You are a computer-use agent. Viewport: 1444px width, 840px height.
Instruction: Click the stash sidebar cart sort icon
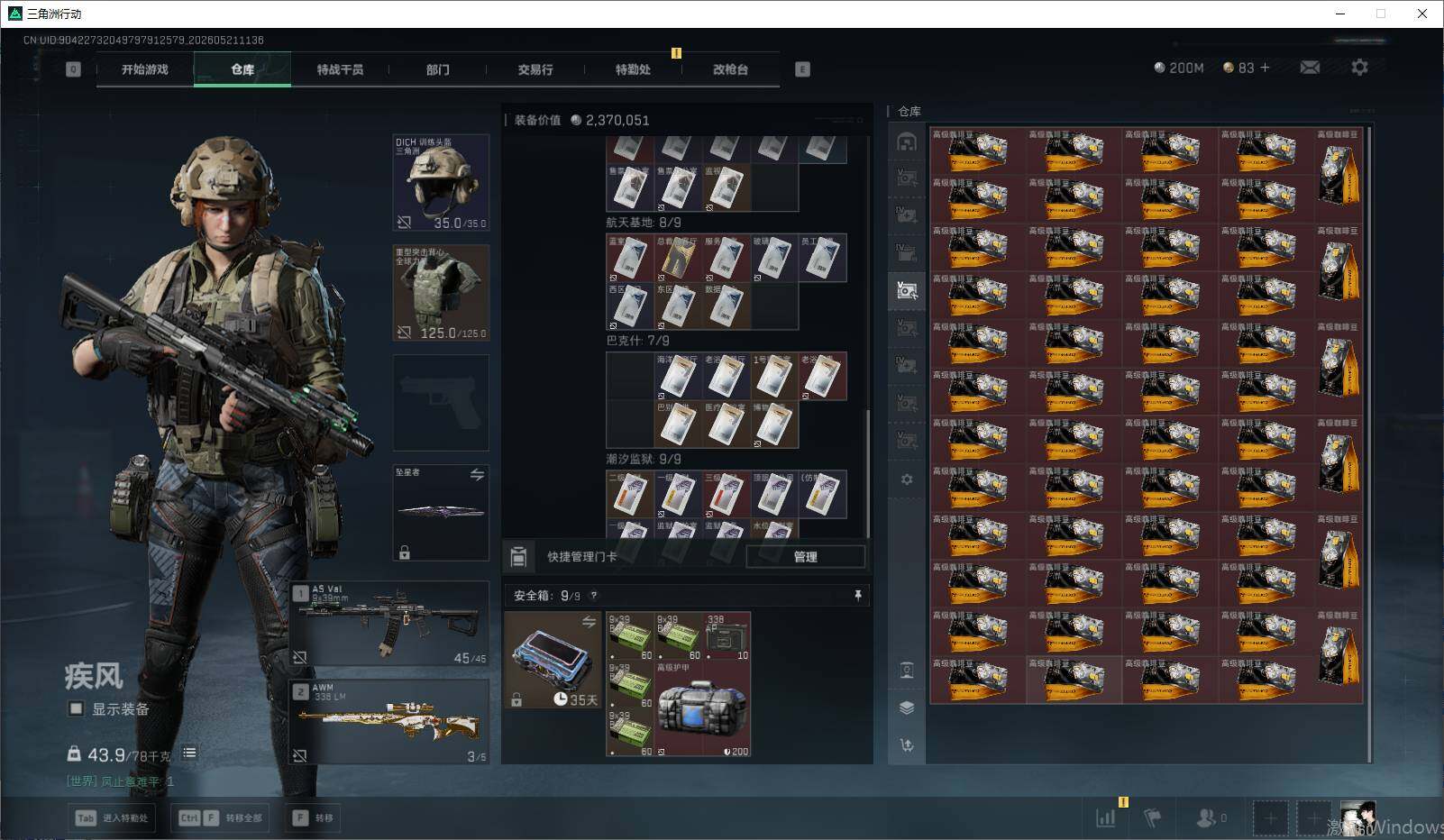click(907, 745)
